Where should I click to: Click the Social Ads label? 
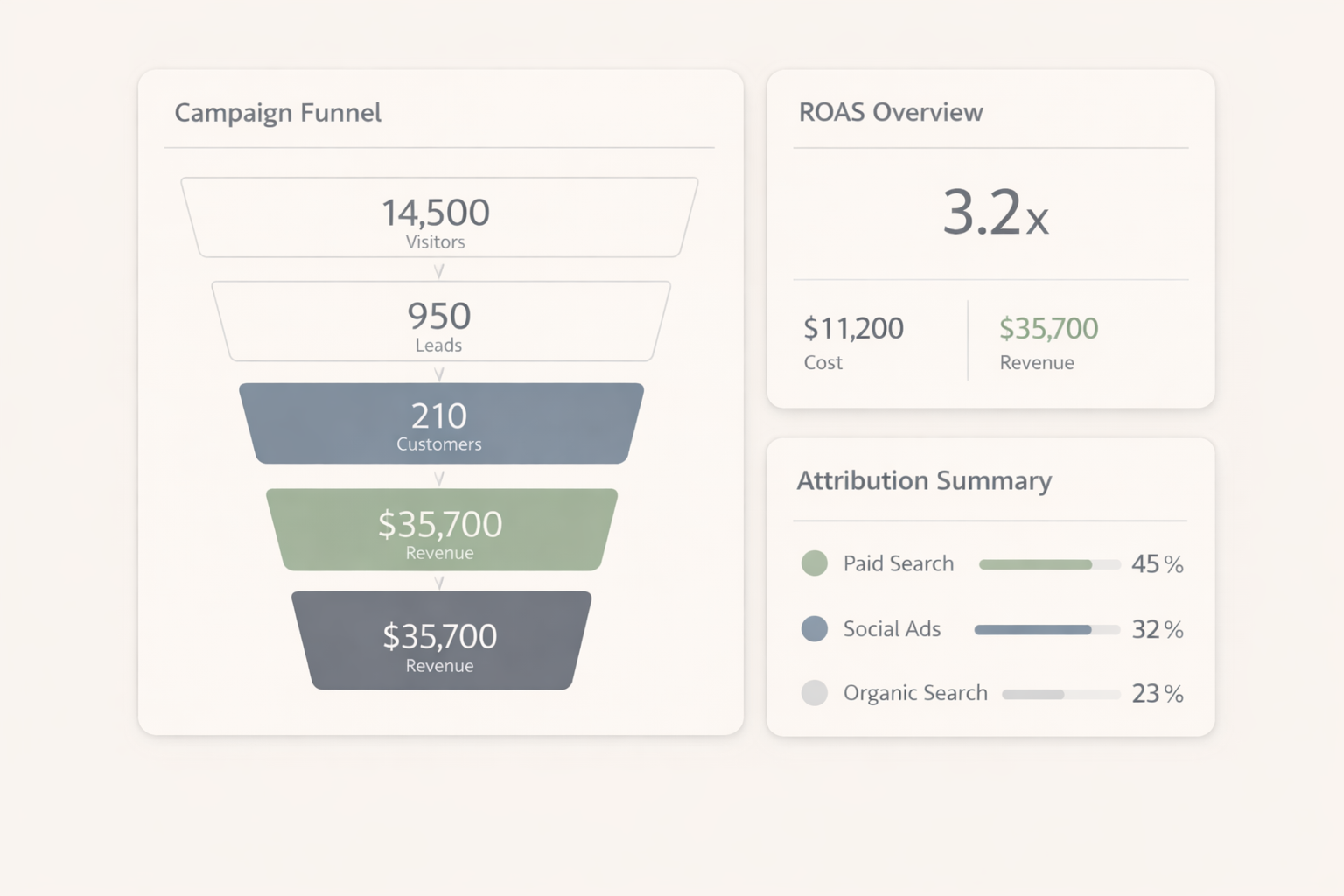[x=892, y=628]
